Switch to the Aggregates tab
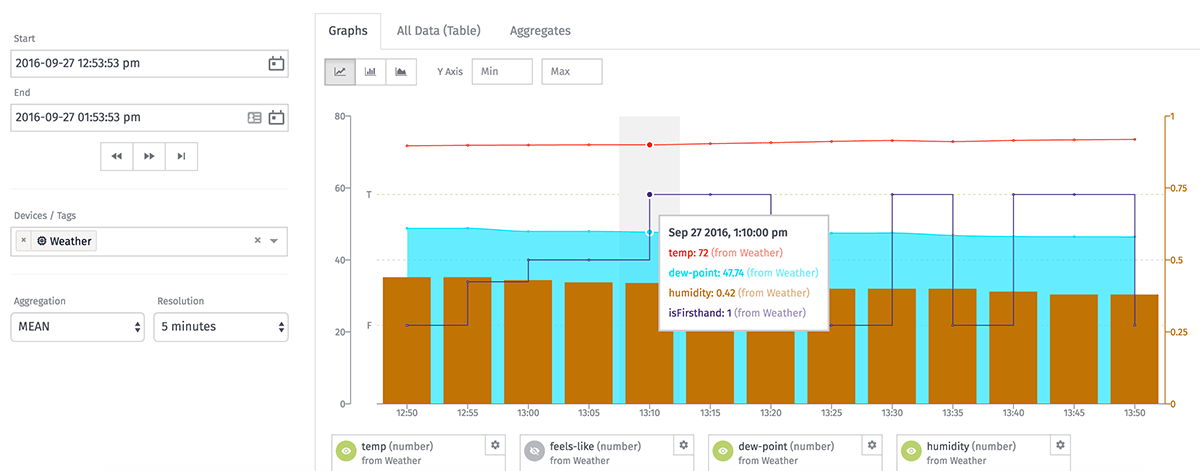This screenshot has height=471, width=1200. pyautogui.click(x=540, y=31)
